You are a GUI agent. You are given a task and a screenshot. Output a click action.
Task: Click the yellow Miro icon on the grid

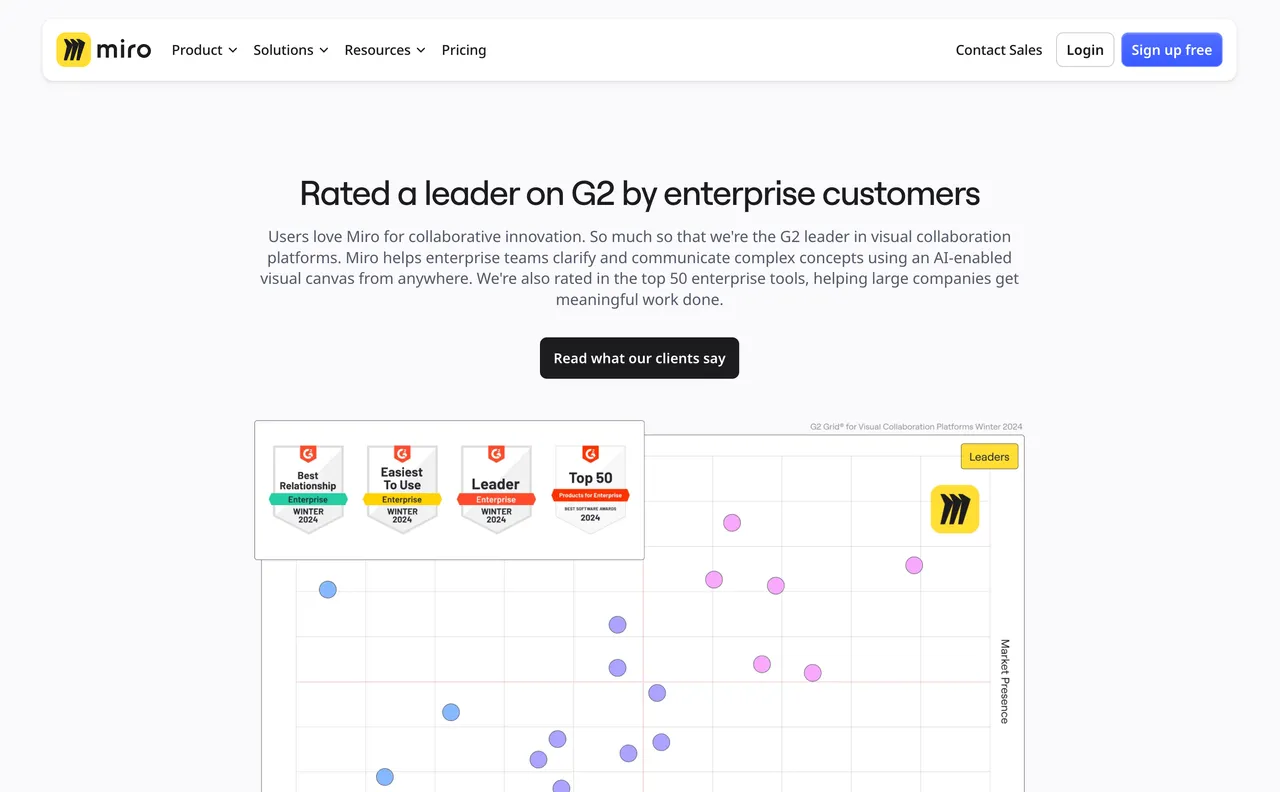(x=955, y=509)
